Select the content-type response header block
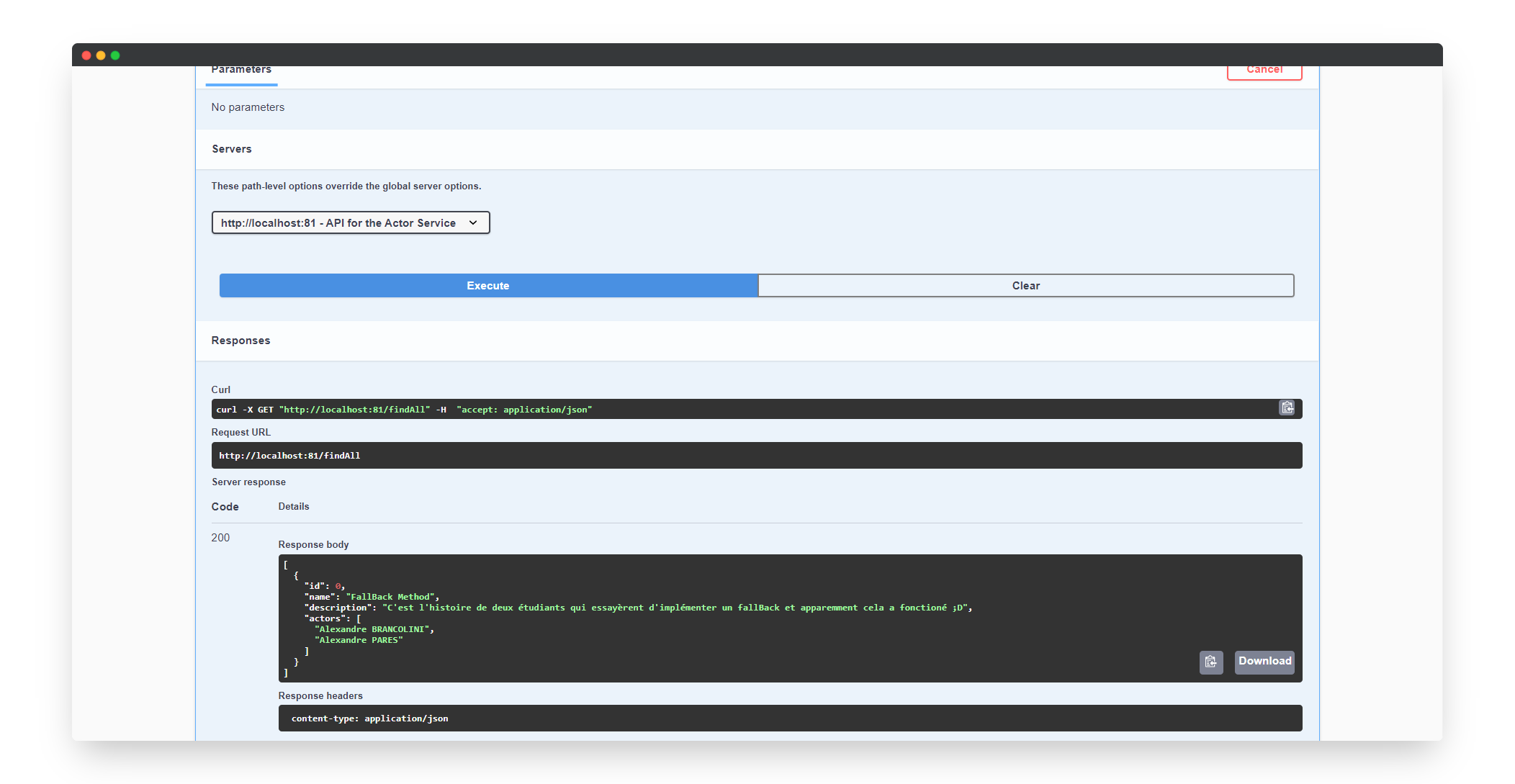 point(789,718)
